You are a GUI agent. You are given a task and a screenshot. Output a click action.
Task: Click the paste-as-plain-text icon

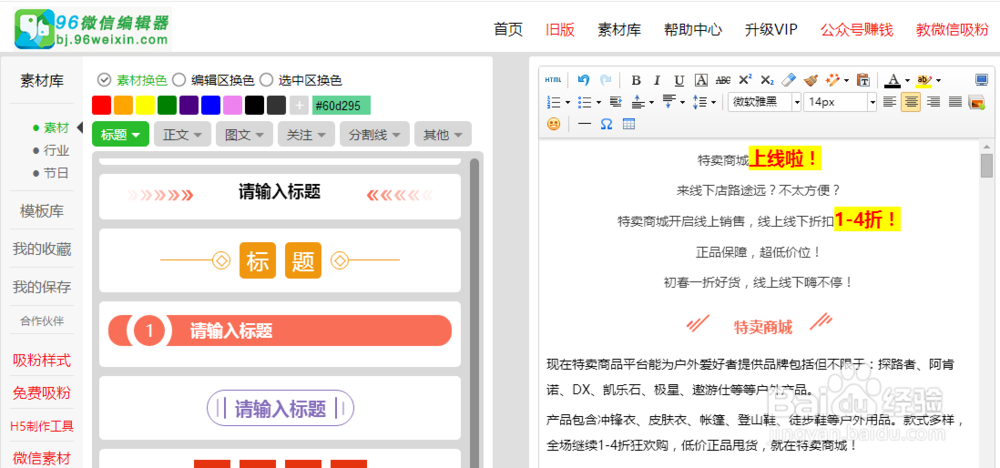point(863,80)
